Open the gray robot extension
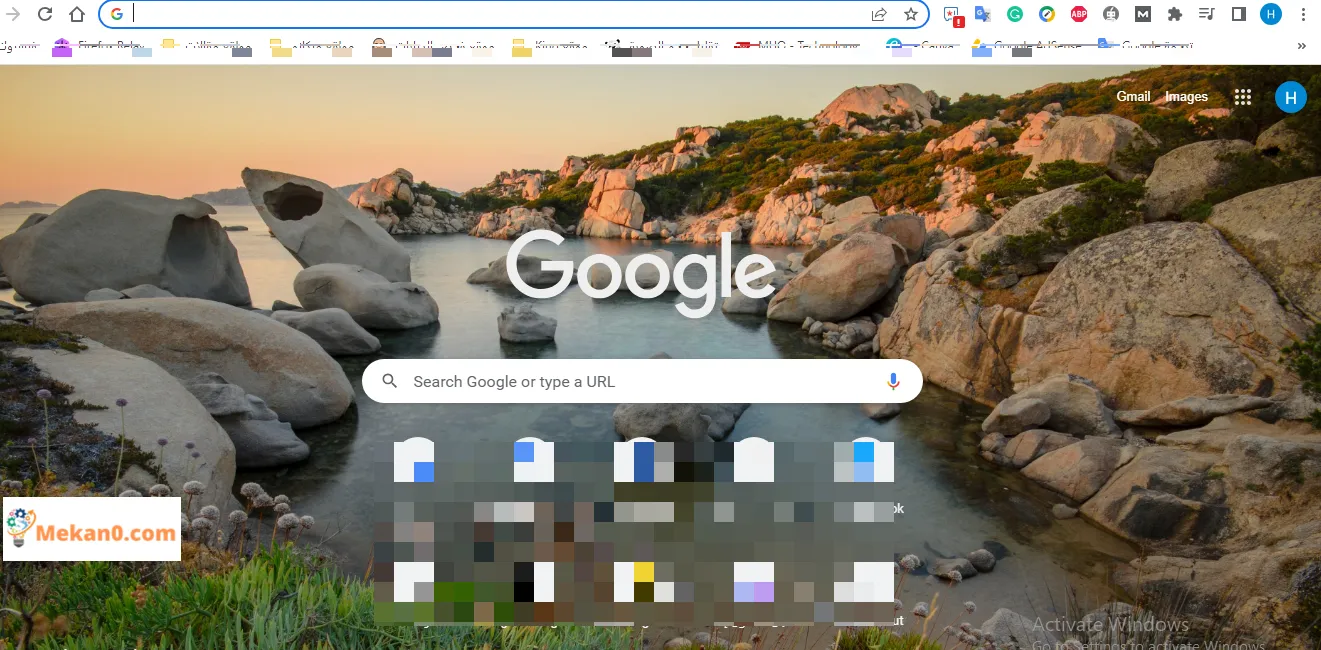This screenshot has height=650, width=1321. (1111, 14)
